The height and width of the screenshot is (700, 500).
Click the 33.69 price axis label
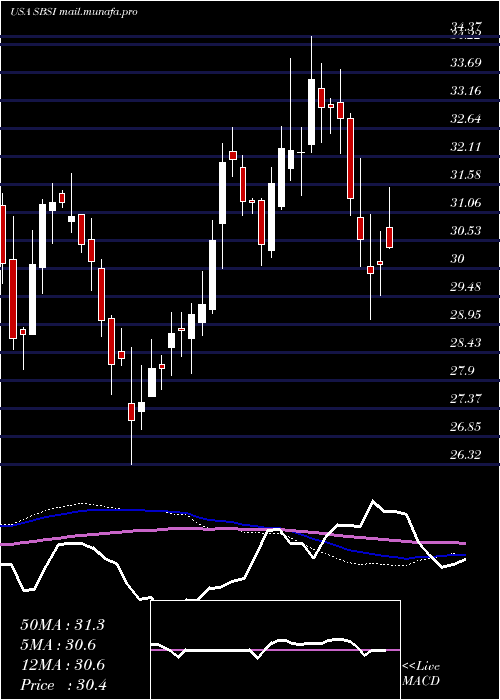click(x=466, y=62)
